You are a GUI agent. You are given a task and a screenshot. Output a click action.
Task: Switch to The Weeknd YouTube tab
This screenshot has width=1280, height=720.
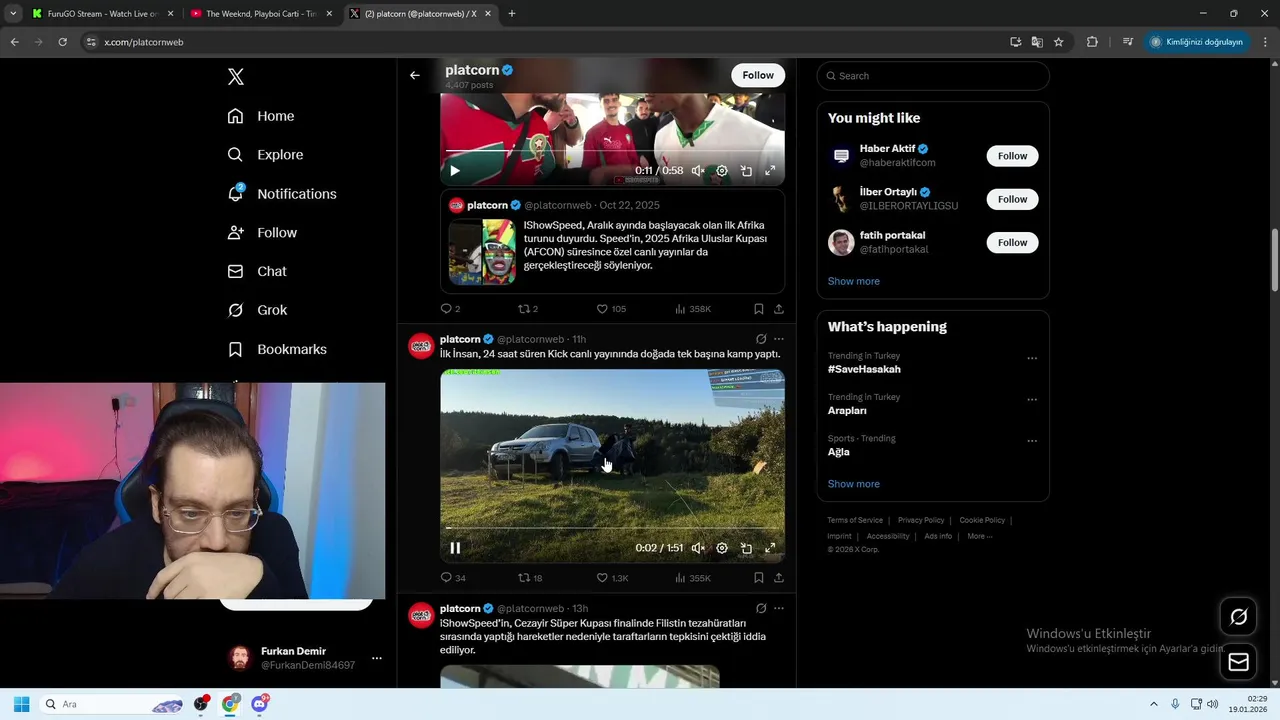tap(260, 14)
